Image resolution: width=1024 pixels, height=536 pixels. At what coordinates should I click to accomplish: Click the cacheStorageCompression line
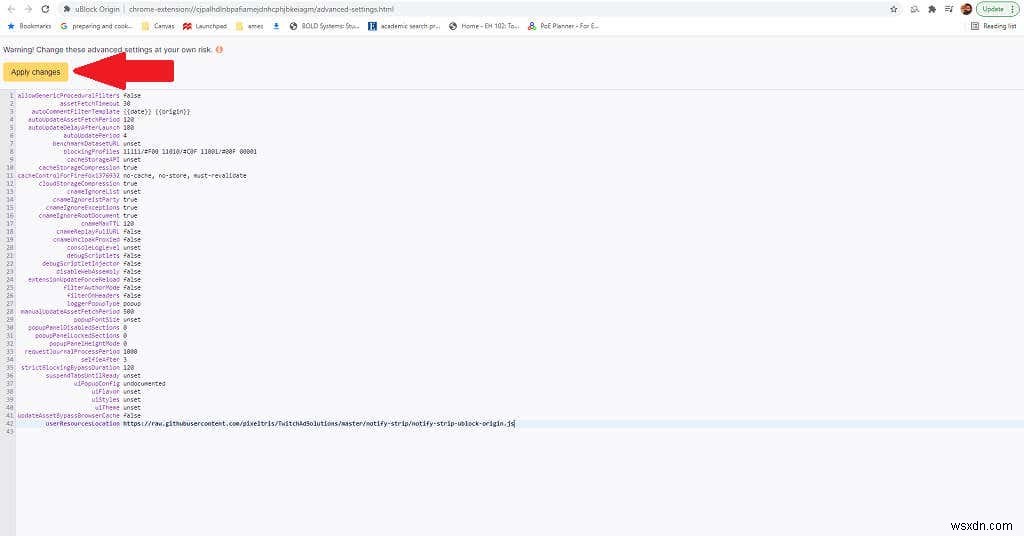[88, 168]
